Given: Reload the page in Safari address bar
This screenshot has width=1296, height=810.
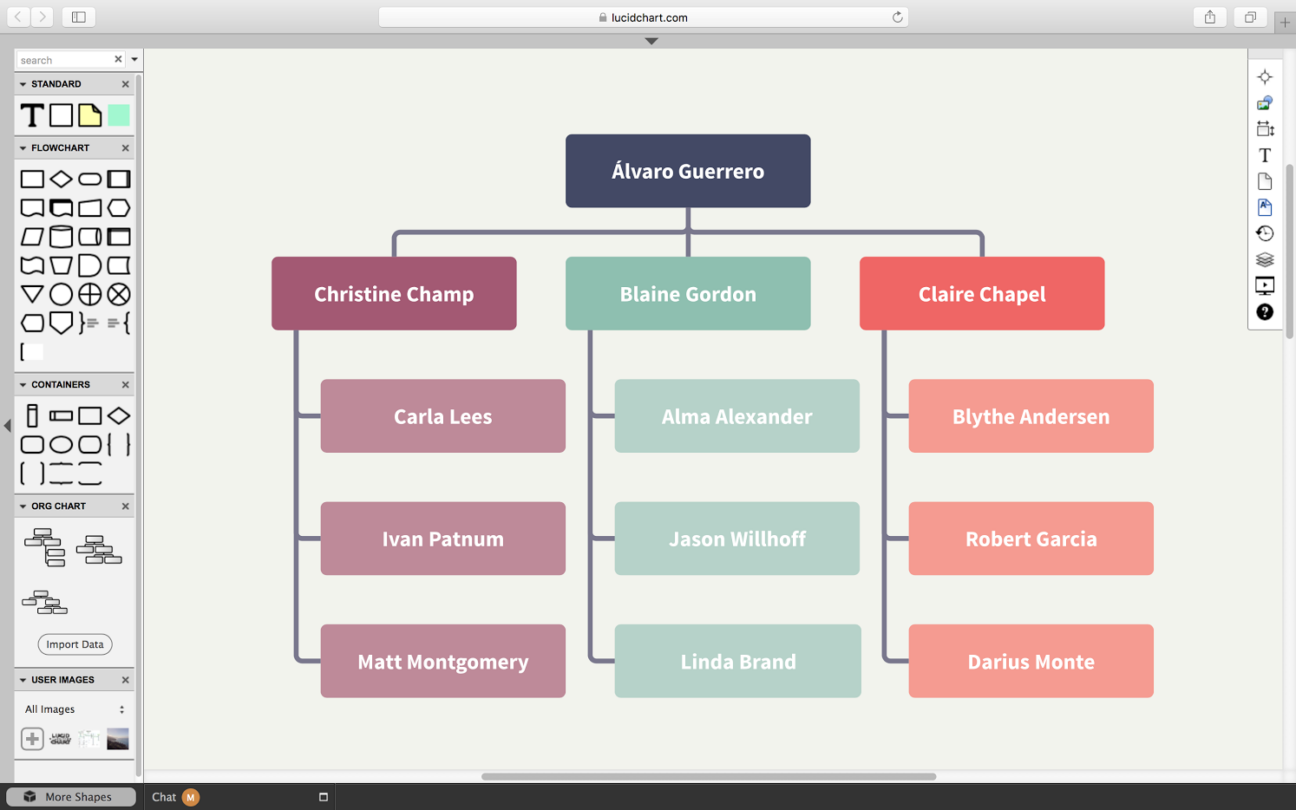Looking at the screenshot, I should coord(897,17).
